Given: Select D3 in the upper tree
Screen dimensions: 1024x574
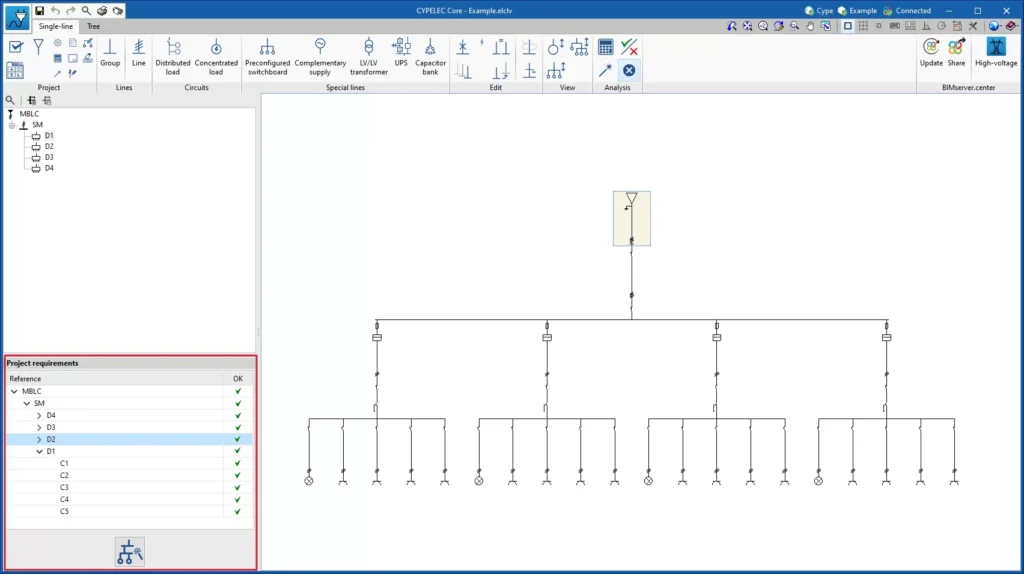Looking at the screenshot, I should [49, 157].
